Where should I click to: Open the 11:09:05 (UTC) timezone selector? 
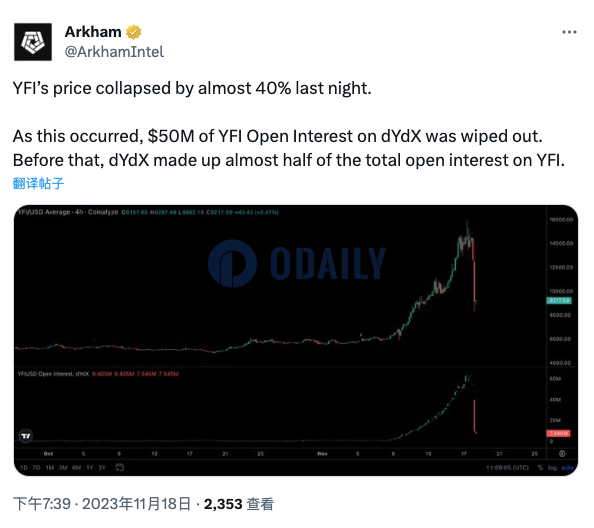pos(507,468)
